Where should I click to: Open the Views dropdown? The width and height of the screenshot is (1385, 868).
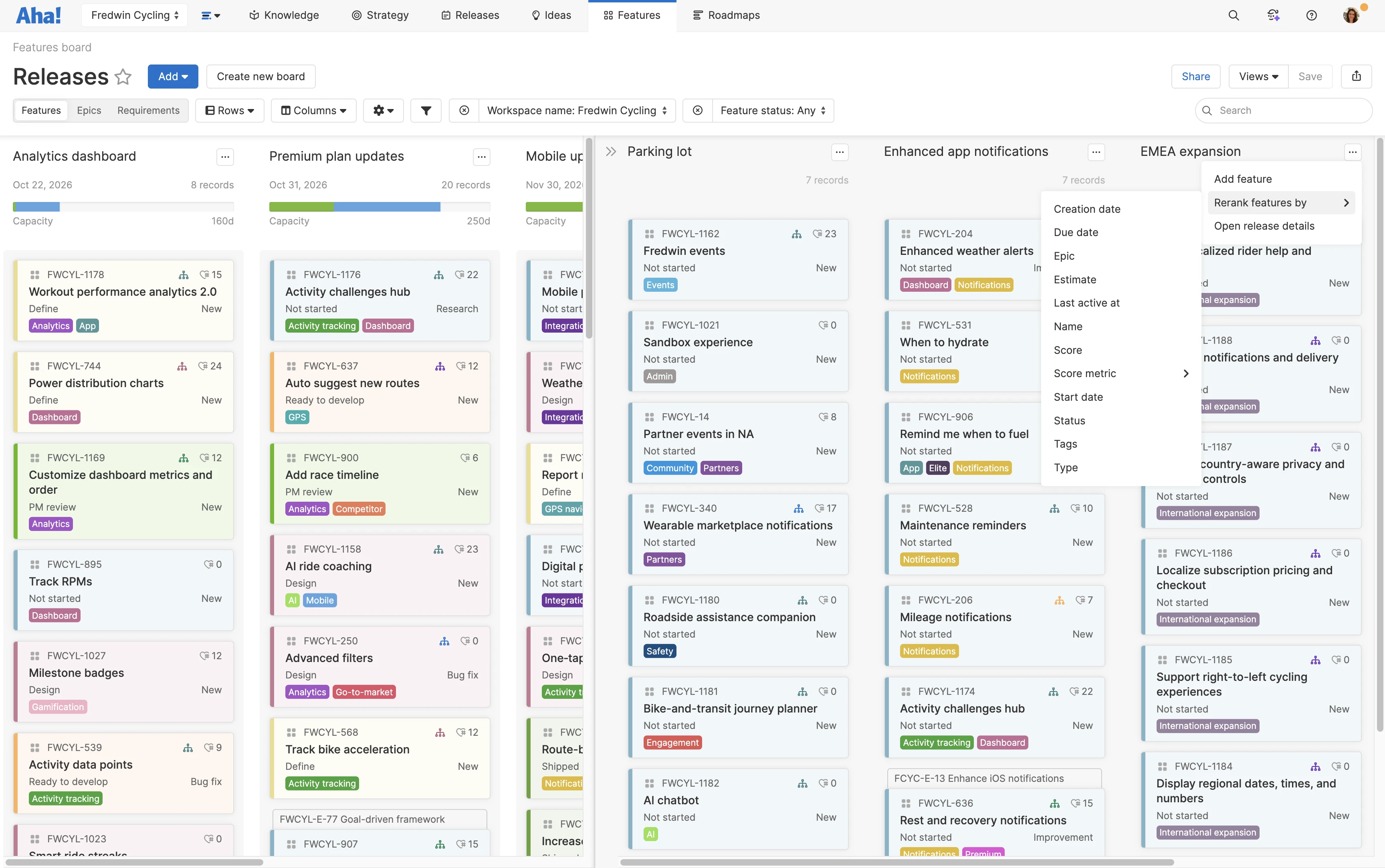(x=1258, y=77)
